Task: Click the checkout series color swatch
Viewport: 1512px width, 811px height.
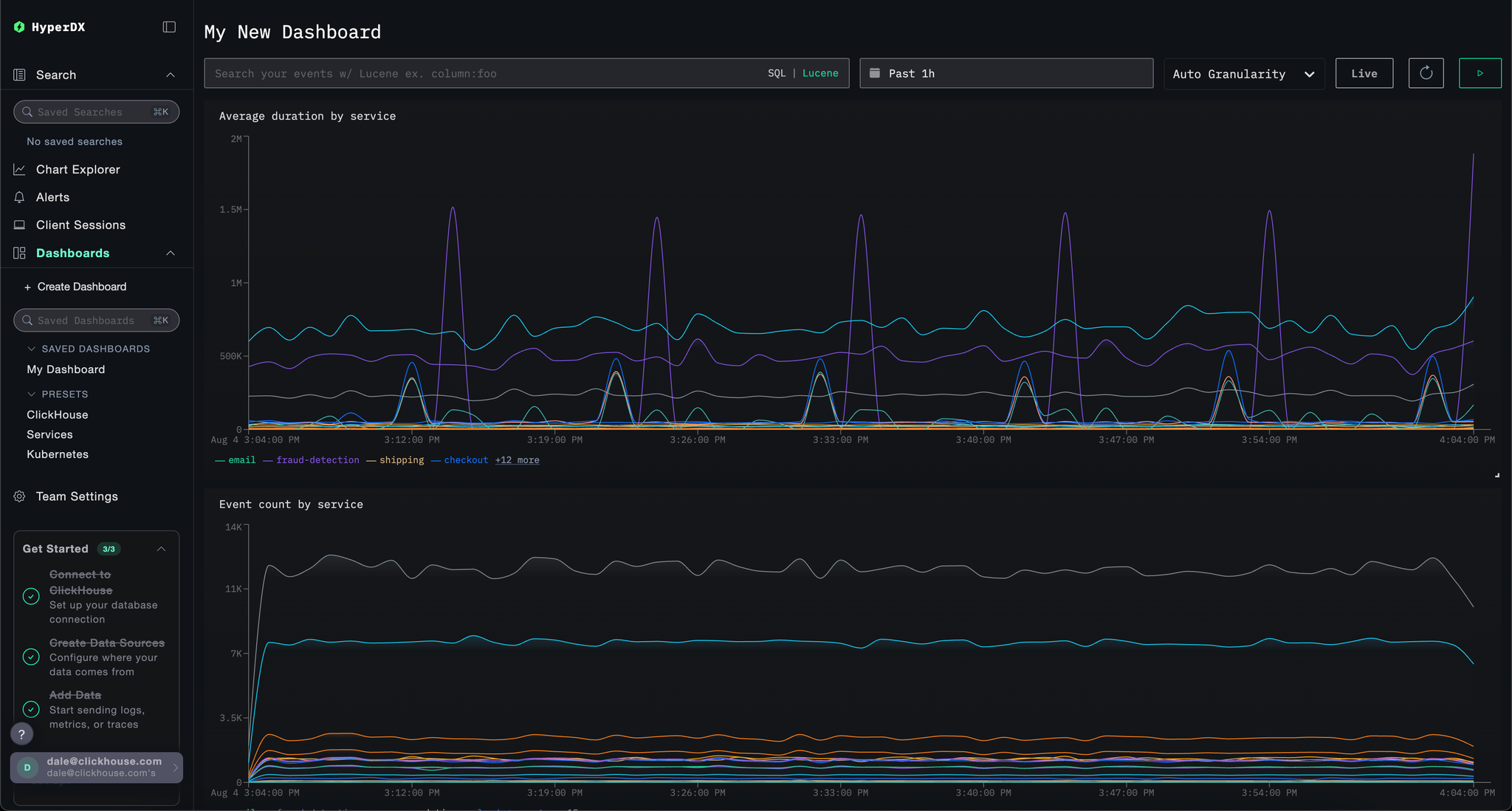Action: point(436,459)
